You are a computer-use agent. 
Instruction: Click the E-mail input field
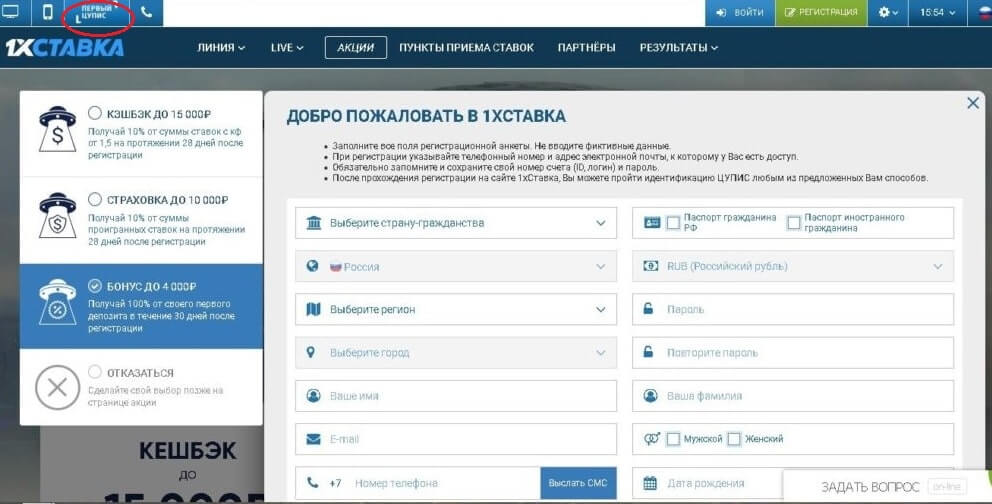point(456,439)
